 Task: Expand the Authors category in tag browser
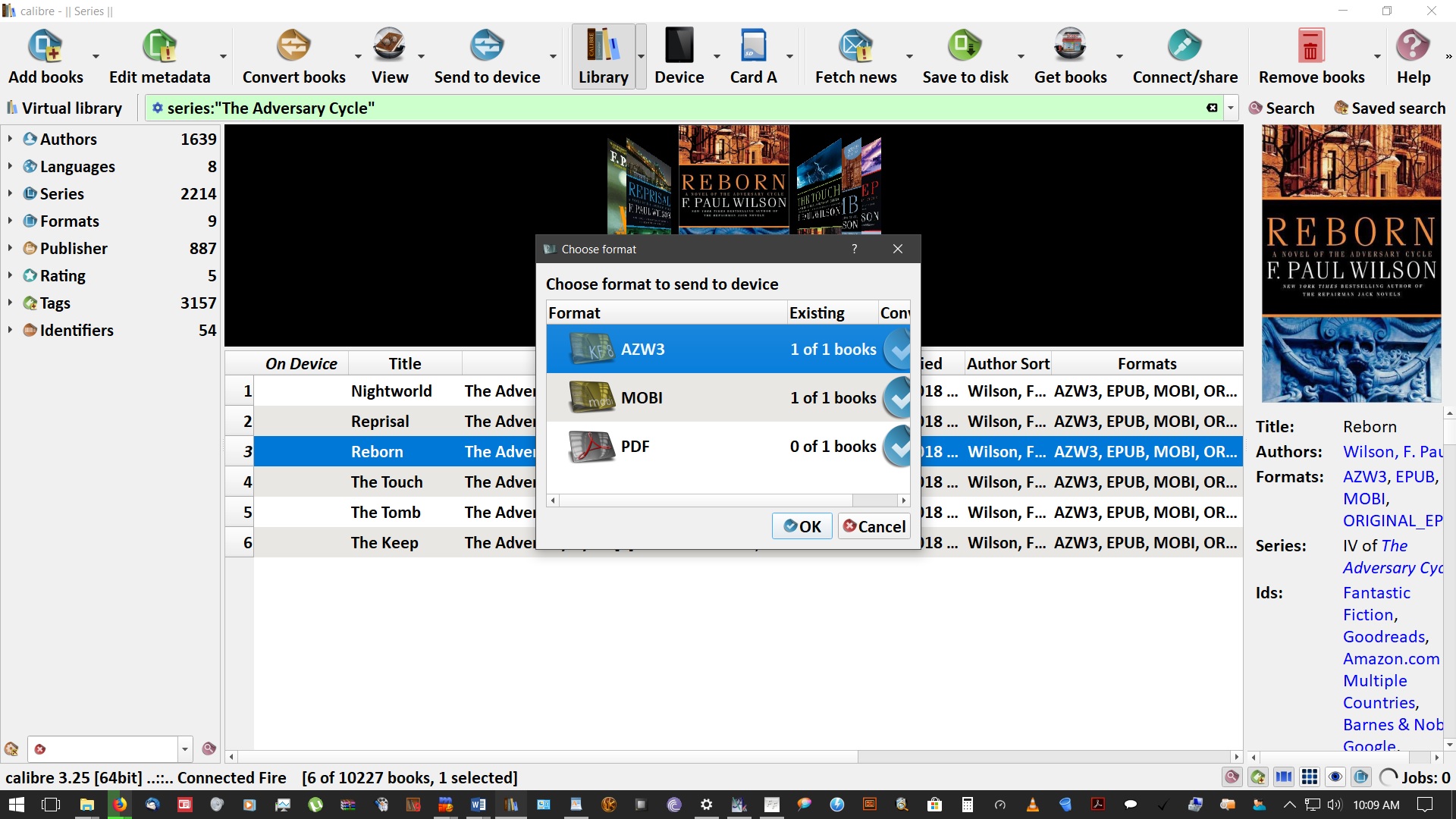(10, 139)
